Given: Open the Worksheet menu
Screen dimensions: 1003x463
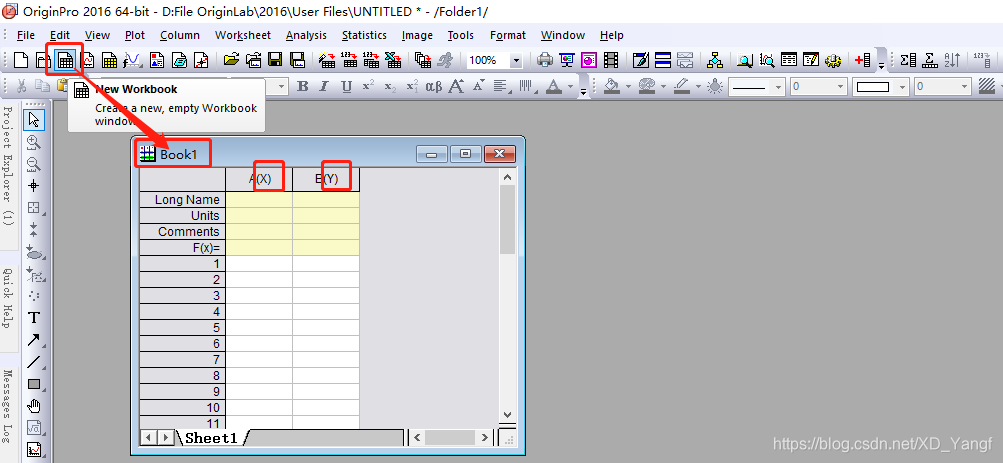Looking at the screenshot, I should tap(243, 35).
